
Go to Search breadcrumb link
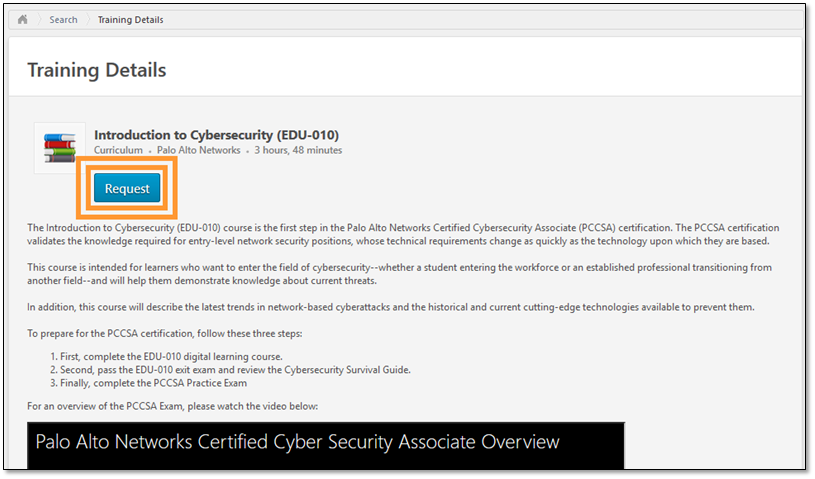point(63,20)
